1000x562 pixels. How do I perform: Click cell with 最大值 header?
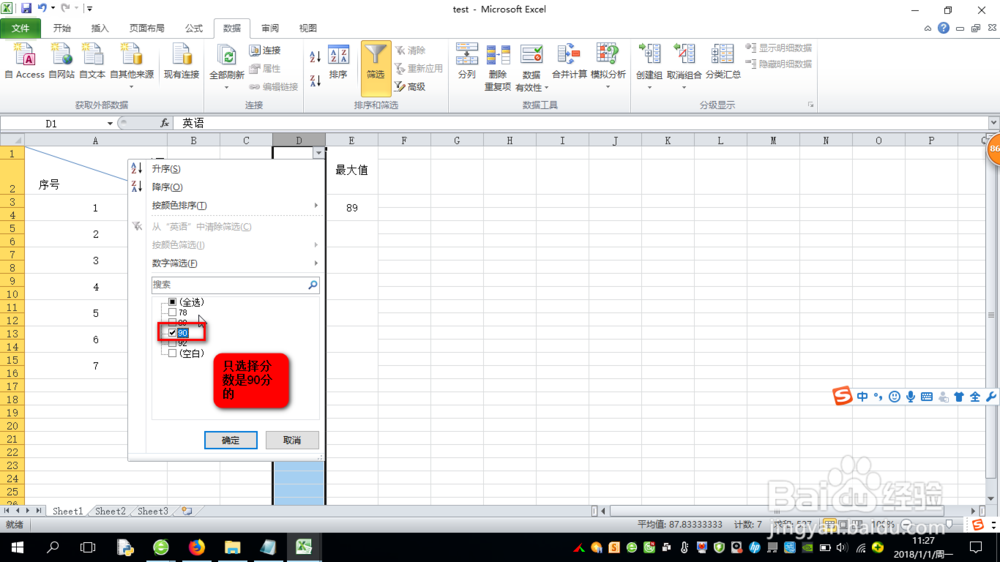coord(352,170)
